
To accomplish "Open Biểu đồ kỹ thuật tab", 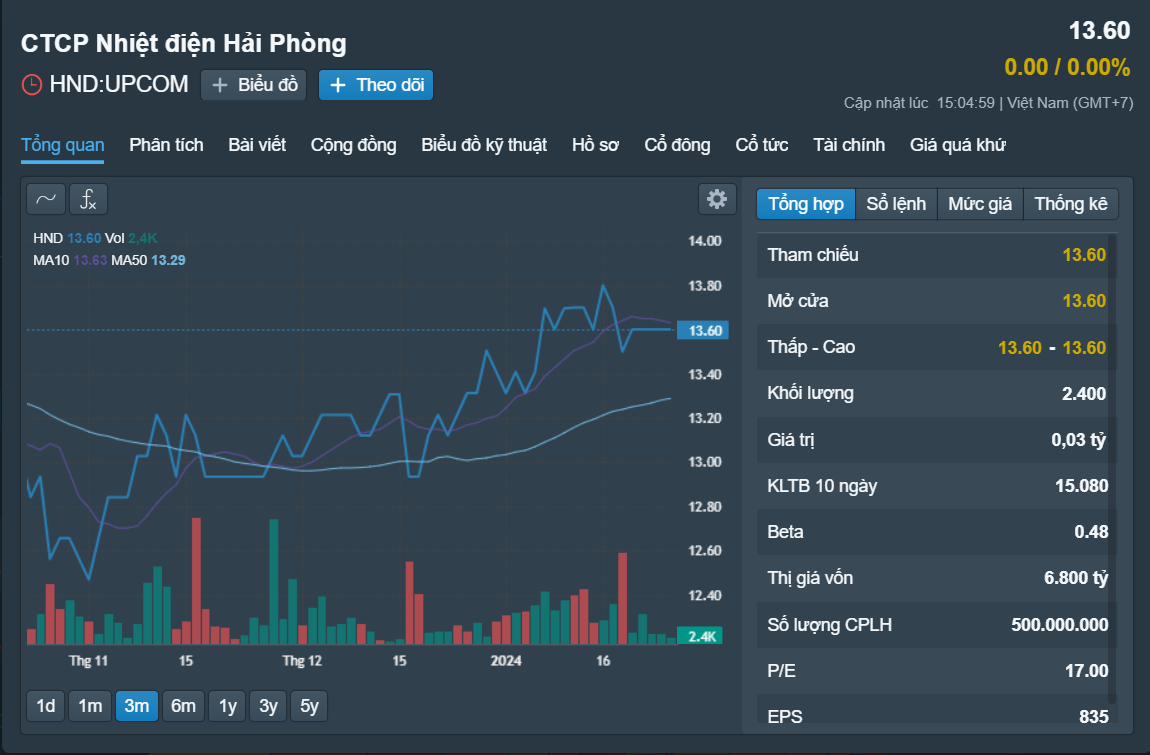I will tap(484, 145).
